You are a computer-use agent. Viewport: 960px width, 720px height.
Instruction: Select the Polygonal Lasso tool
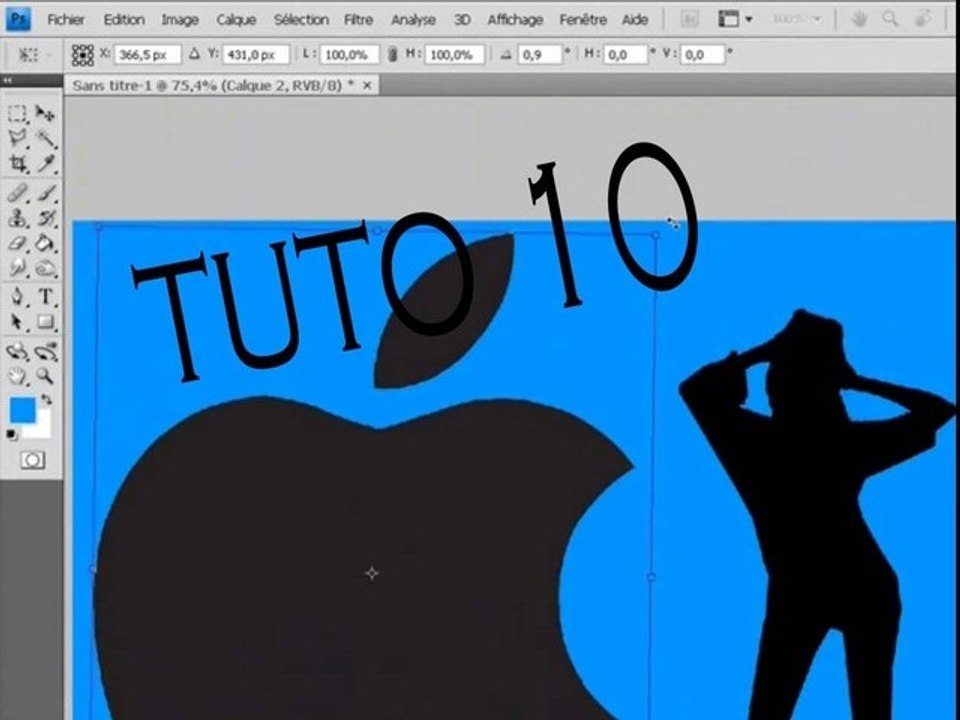[17, 138]
